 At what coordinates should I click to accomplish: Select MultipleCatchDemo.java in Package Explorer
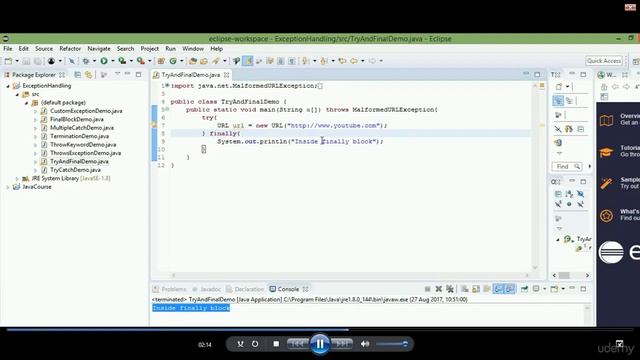(x=82, y=128)
